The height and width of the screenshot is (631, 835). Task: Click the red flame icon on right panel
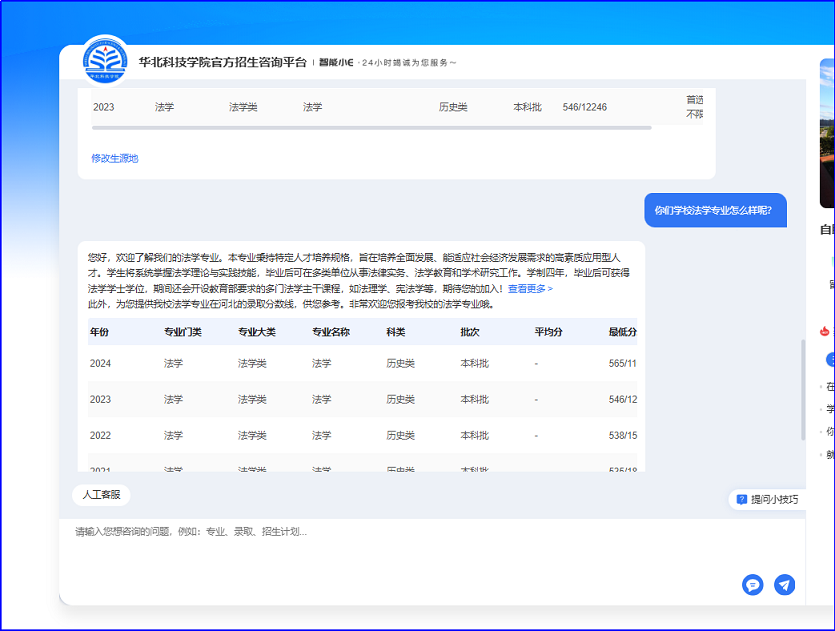coord(824,331)
